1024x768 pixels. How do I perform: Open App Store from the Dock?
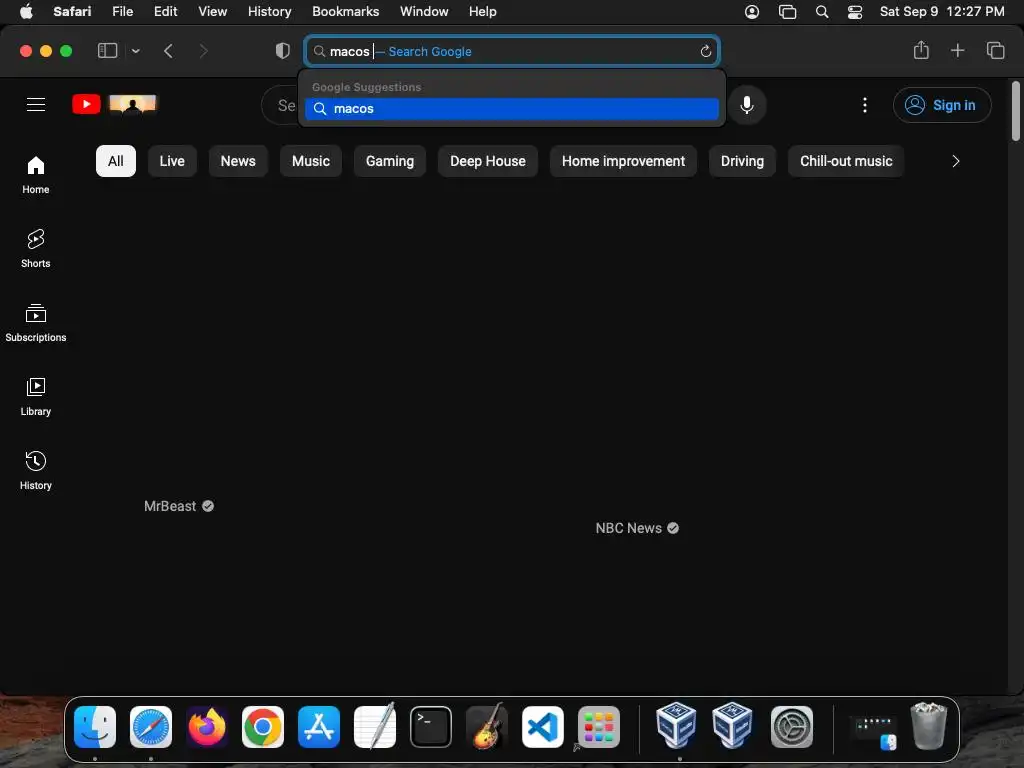(319, 727)
